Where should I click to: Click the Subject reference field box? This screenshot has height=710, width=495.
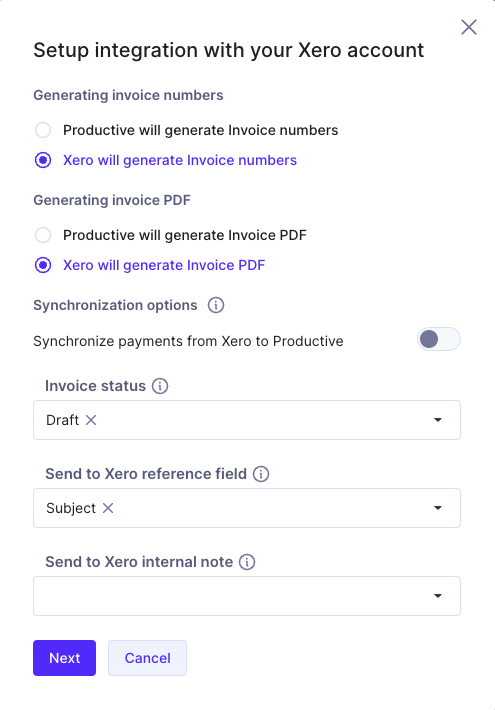click(247, 508)
